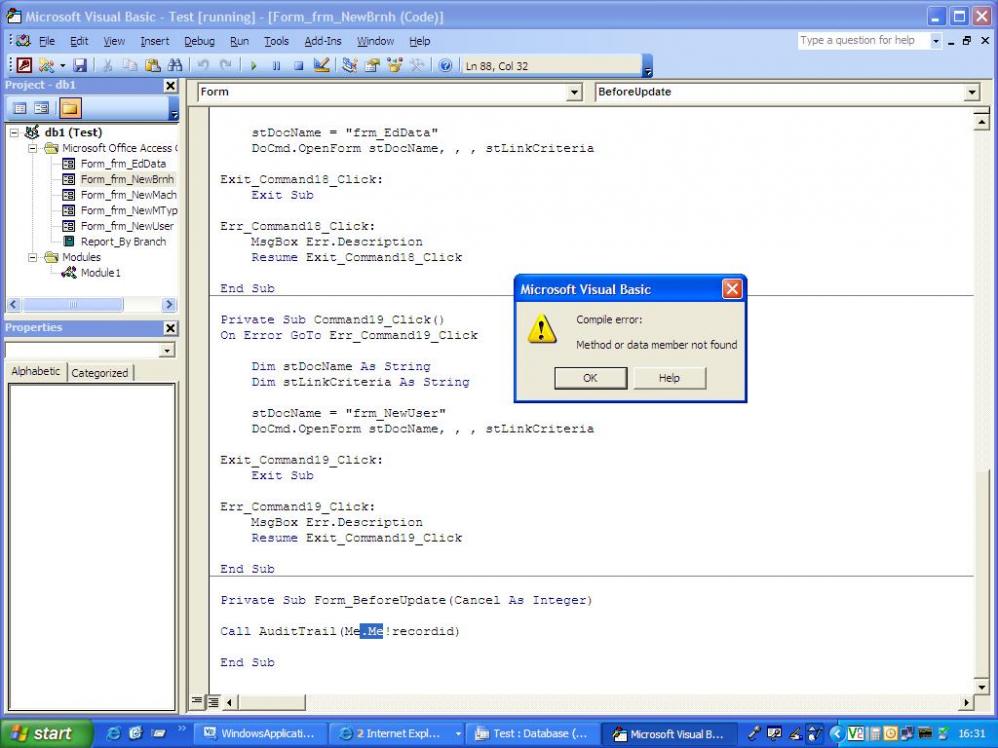Image resolution: width=998 pixels, height=748 pixels.
Task: Open the toolbar options arrow at toolbar end
Action: (647, 66)
